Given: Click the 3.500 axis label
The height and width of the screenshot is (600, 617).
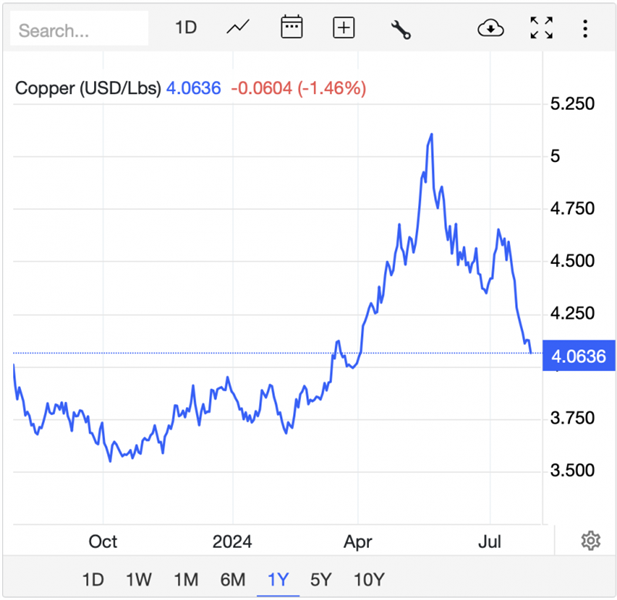Looking at the screenshot, I should pos(572,470).
